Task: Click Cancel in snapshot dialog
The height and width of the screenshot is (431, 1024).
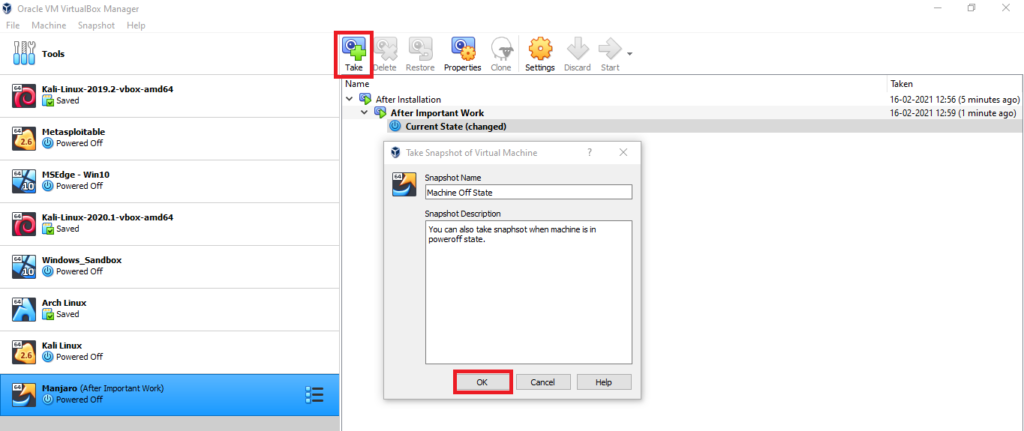Action: pos(542,382)
